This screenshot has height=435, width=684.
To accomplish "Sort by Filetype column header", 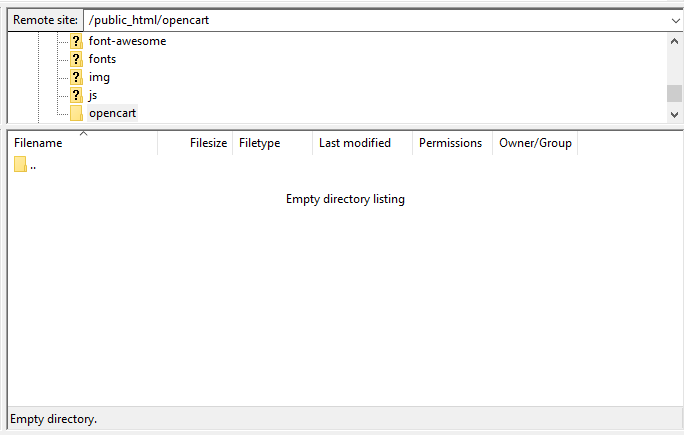I will 273,143.
